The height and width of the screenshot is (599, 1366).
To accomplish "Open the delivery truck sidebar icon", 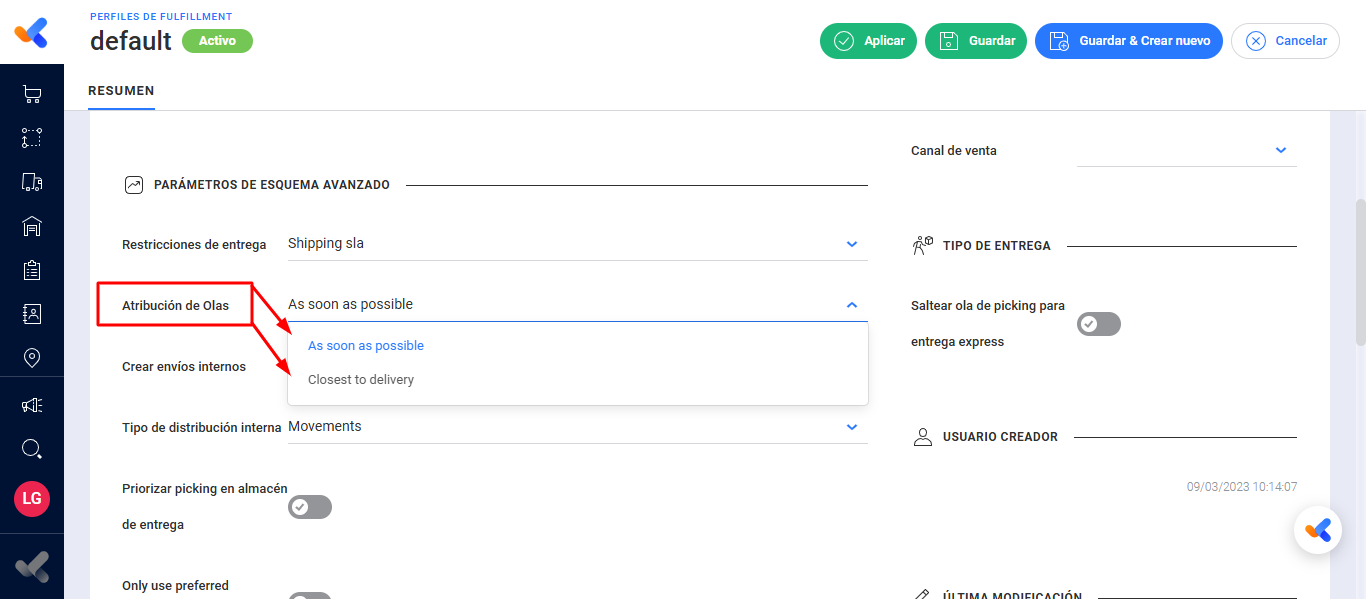I will pyautogui.click(x=31, y=182).
